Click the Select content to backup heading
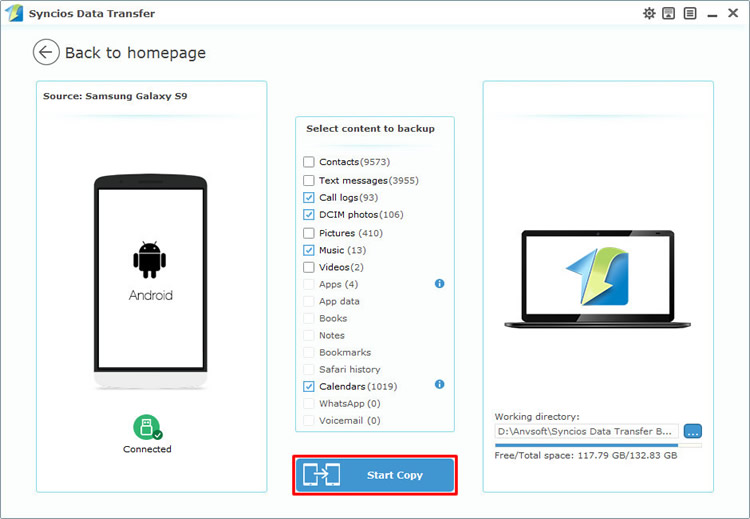Screen dimensions: 750x519 click(x=371, y=129)
